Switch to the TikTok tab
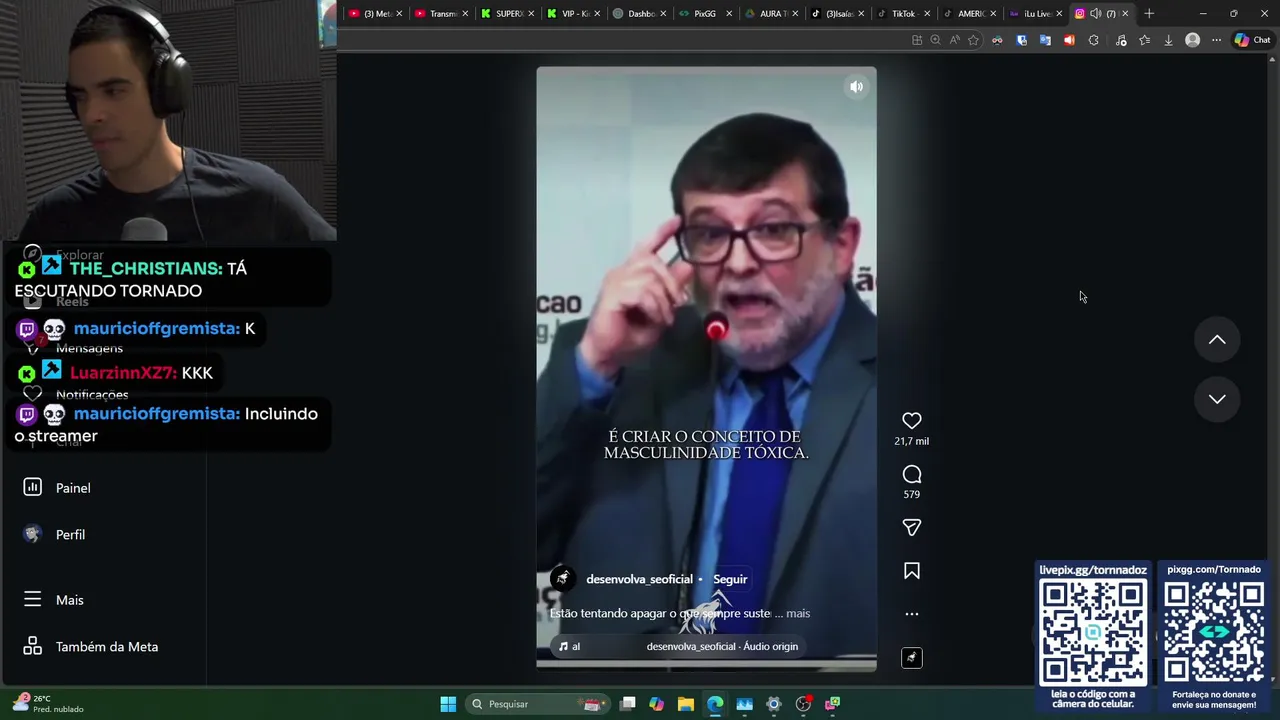The image size is (1280, 720). click(902, 13)
